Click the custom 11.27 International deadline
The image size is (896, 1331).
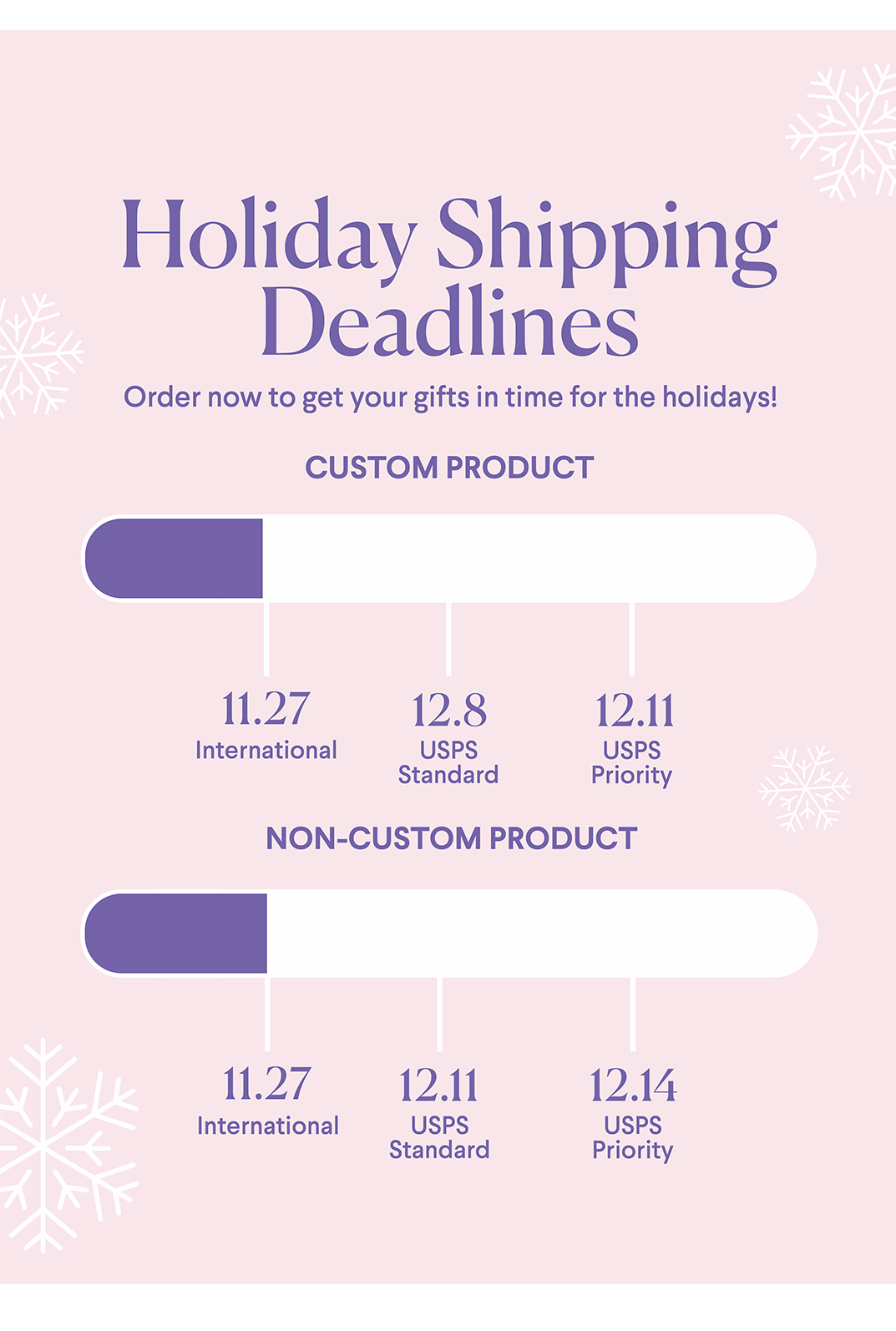pos(266,726)
